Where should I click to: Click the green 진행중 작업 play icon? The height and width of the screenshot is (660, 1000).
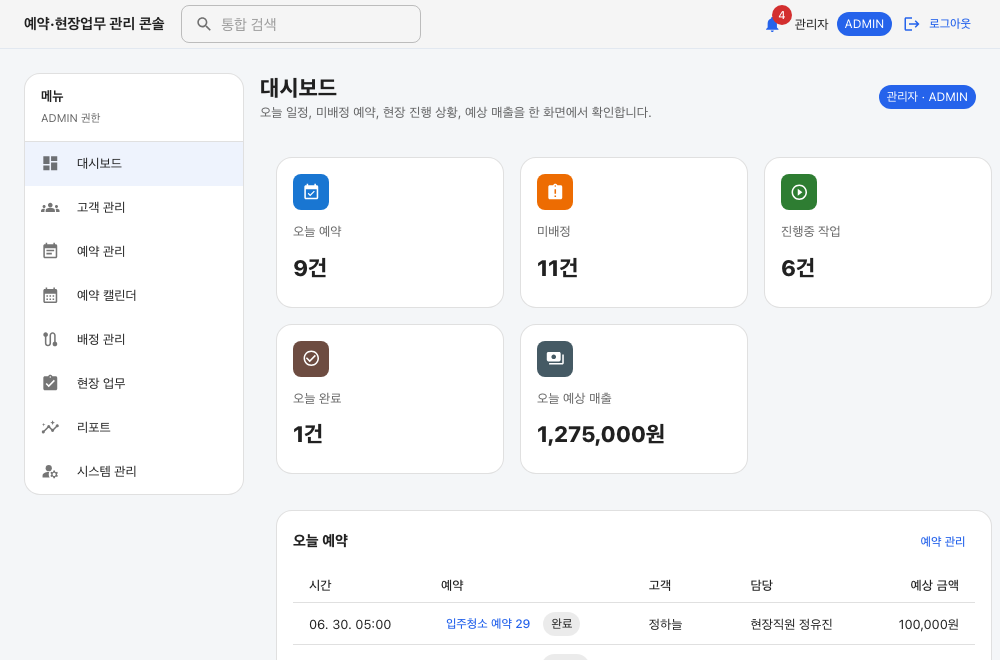click(798, 192)
